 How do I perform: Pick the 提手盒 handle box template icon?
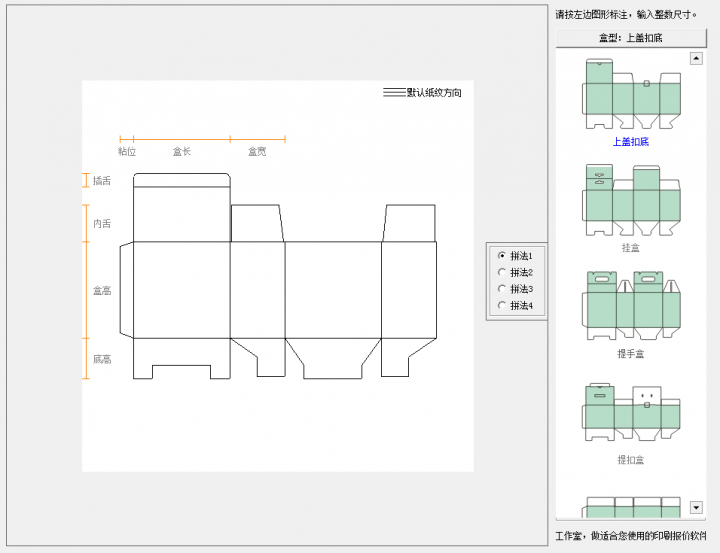click(x=631, y=307)
